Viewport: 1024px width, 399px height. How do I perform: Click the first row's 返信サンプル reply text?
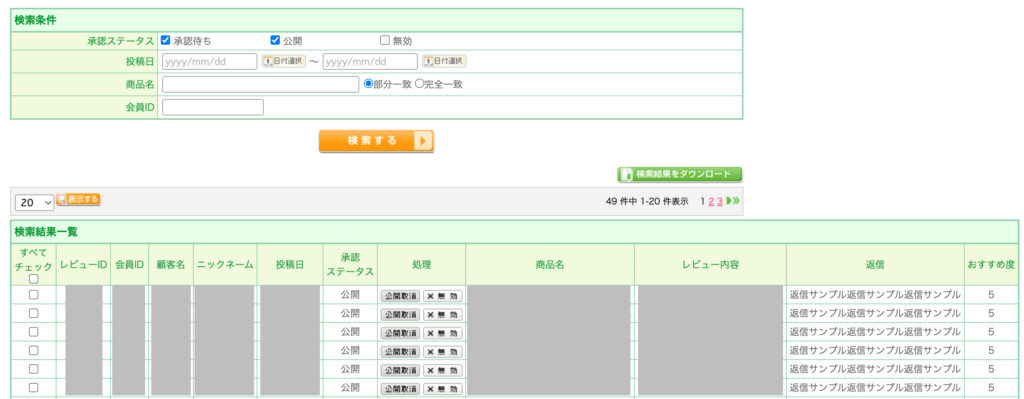[x=874, y=295]
